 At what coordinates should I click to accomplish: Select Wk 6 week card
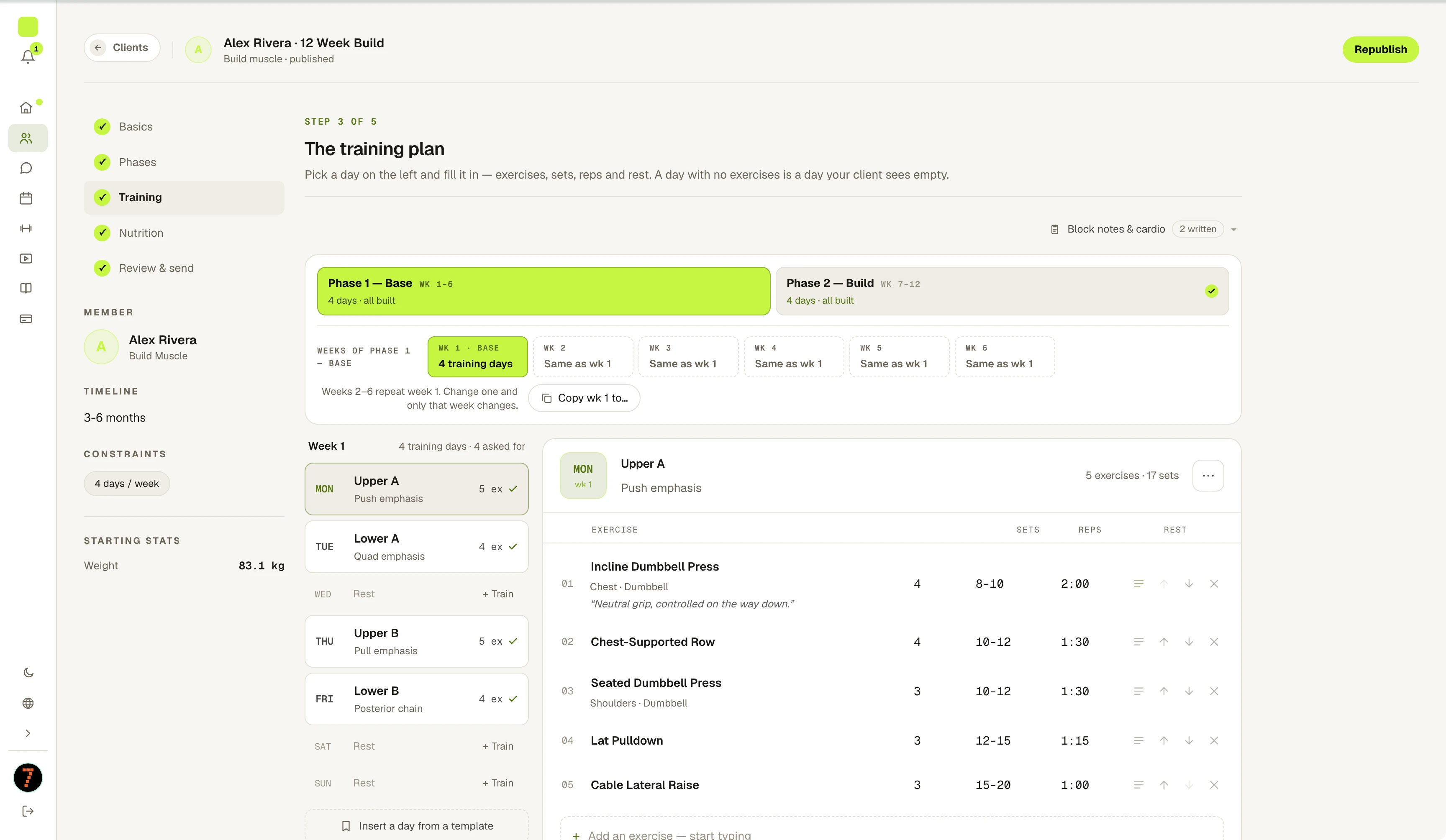point(1004,356)
